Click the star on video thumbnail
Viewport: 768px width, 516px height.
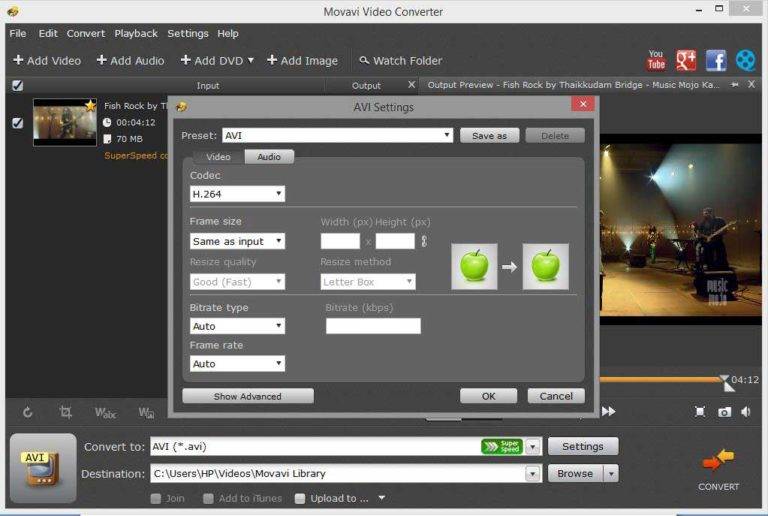coord(91,105)
